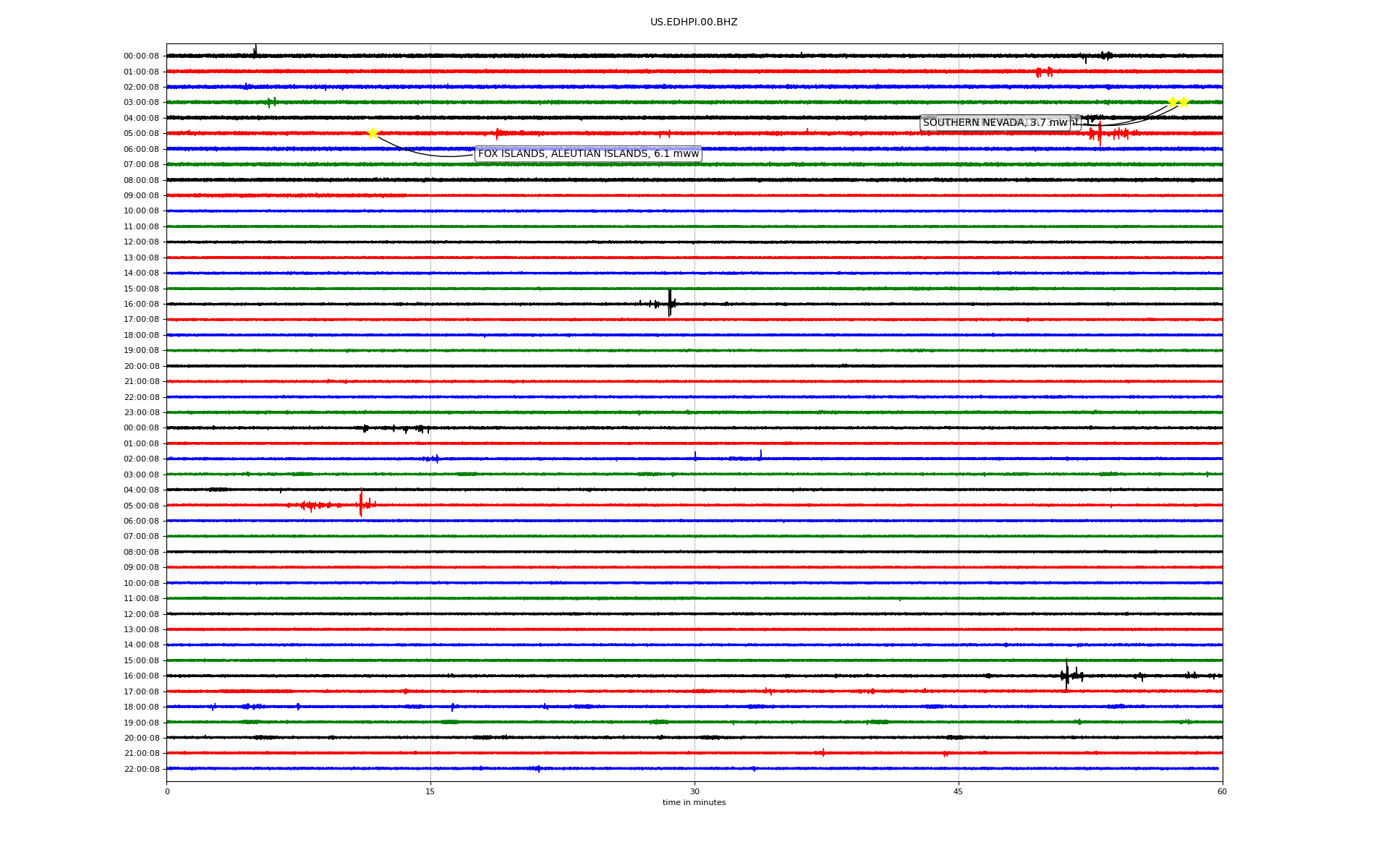Select the bottom 22:00:08 row label
This screenshot has height=868, width=1389.
click(x=142, y=769)
